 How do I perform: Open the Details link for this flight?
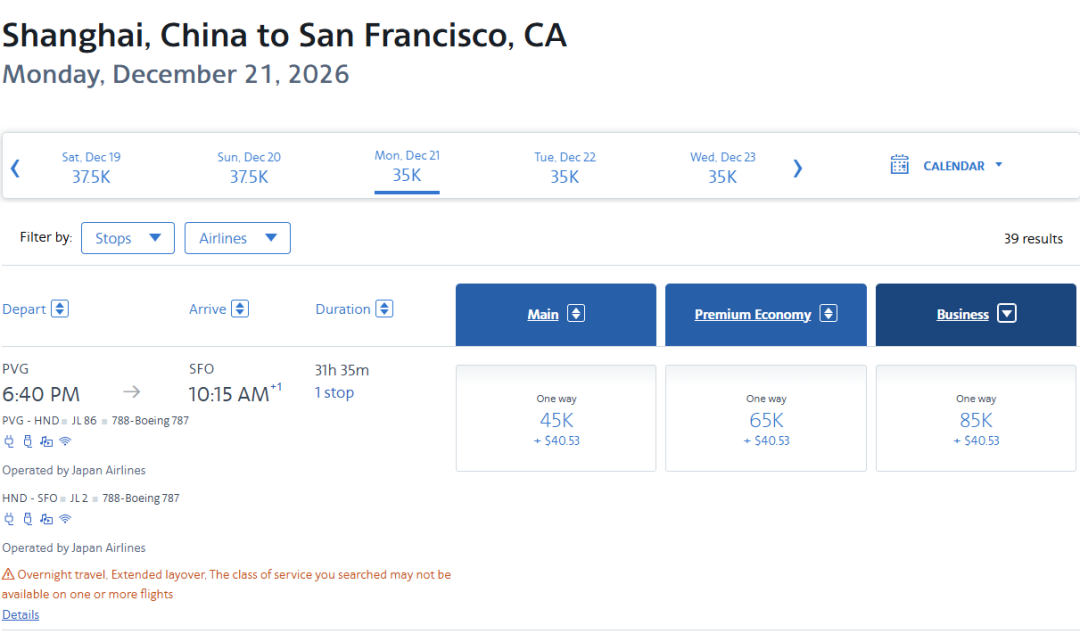click(x=21, y=614)
